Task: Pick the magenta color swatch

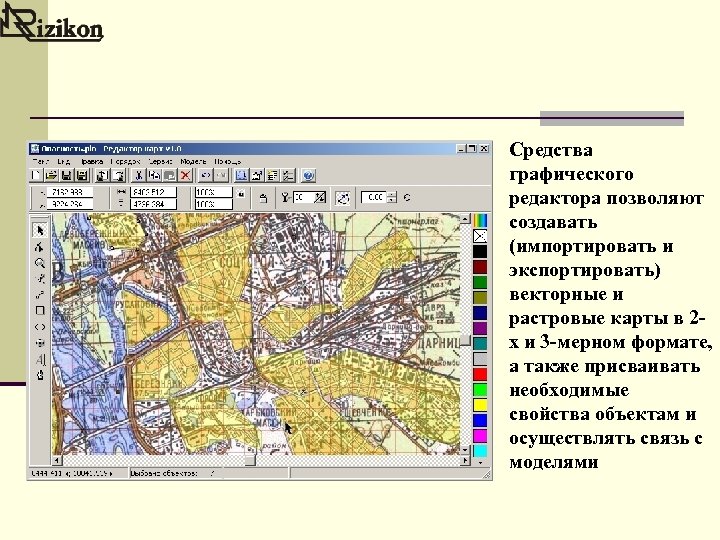Action: pos(480,436)
